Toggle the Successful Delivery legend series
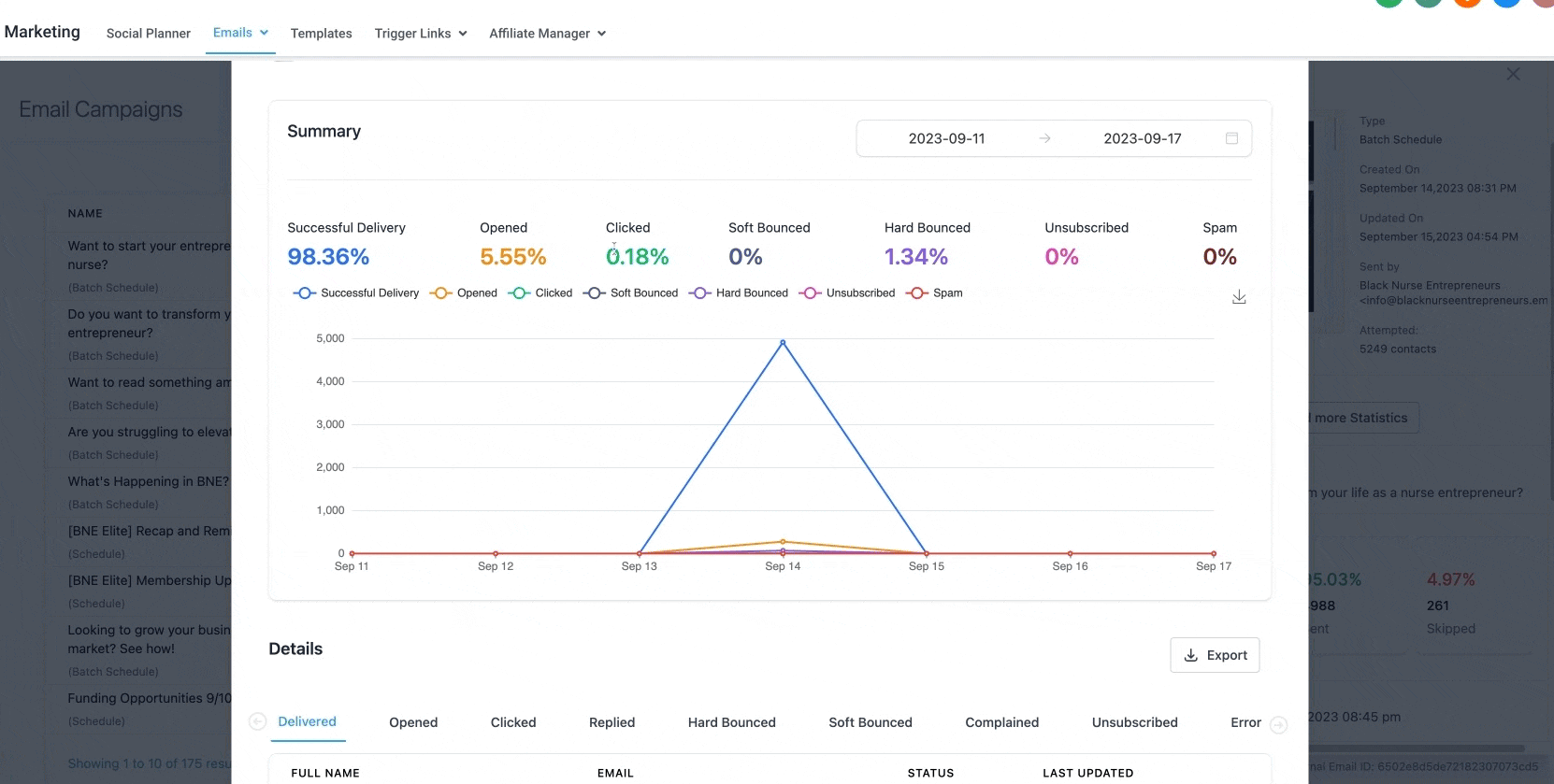 coord(356,293)
